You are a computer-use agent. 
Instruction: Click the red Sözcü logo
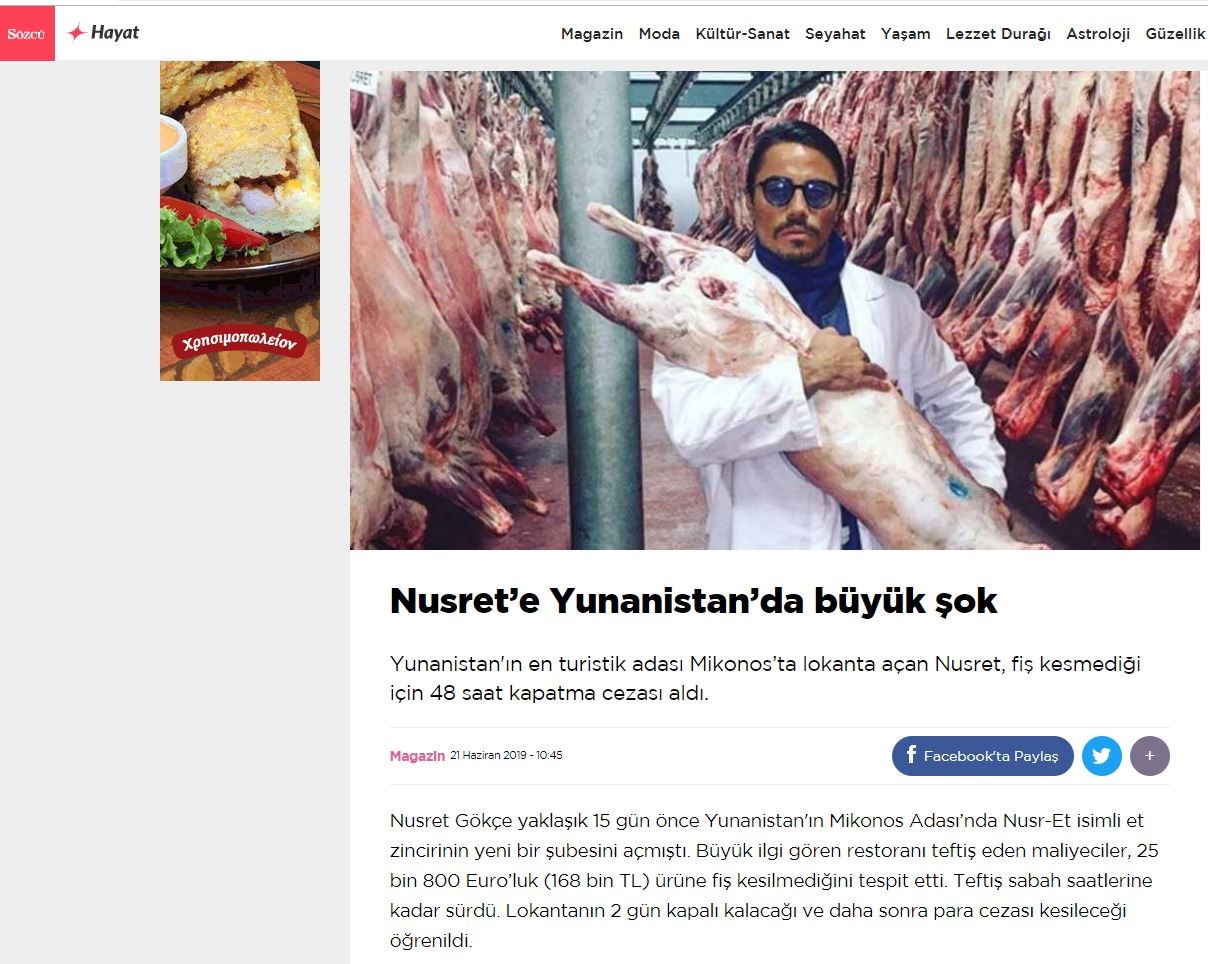[27, 33]
